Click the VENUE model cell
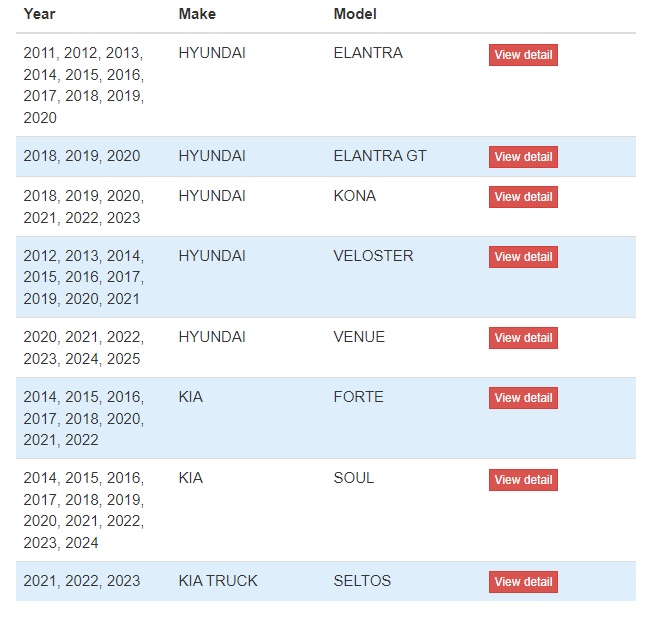This screenshot has height=626, width=666. (x=359, y=337)
